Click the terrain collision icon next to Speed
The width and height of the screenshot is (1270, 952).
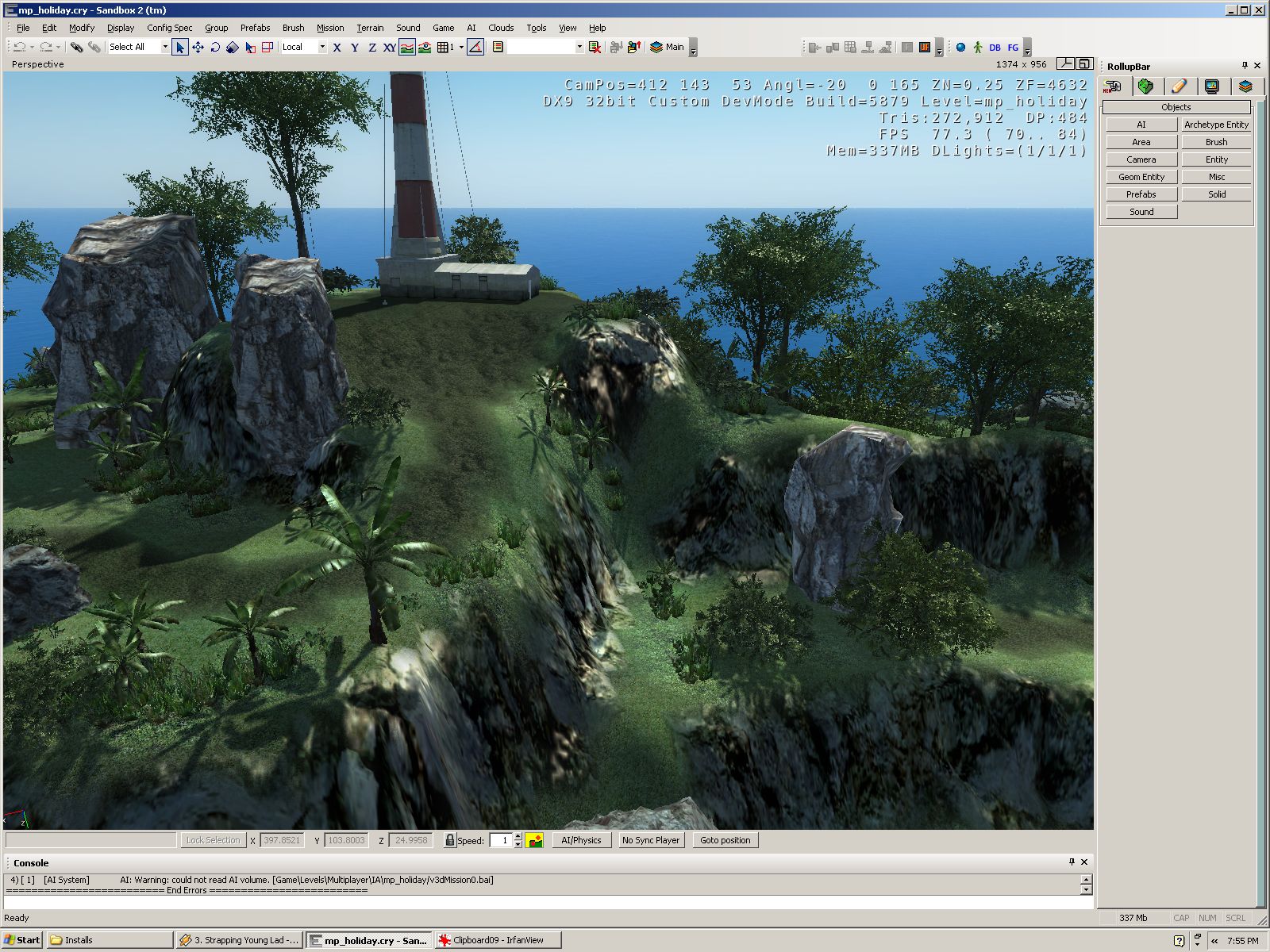(x=534, y=840)
